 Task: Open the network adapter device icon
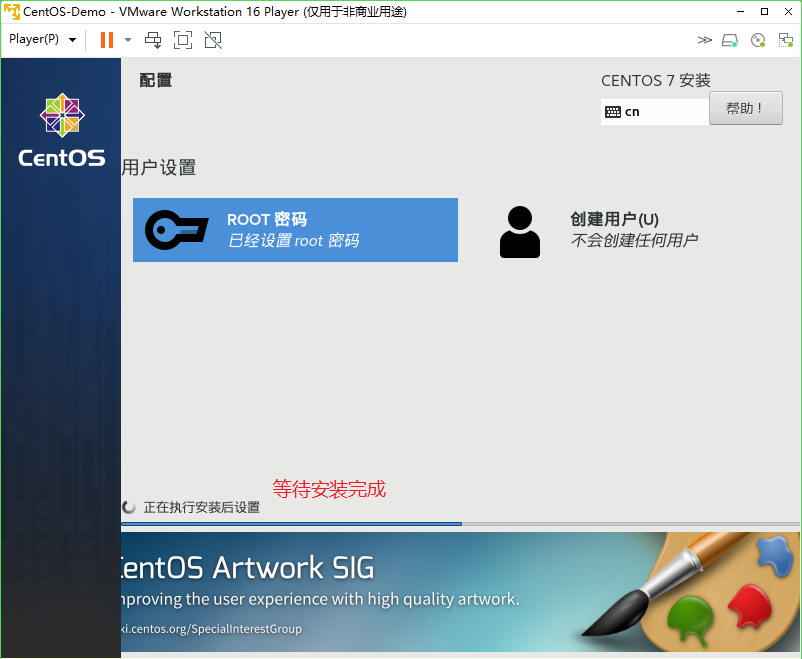[x=785, y=40]
